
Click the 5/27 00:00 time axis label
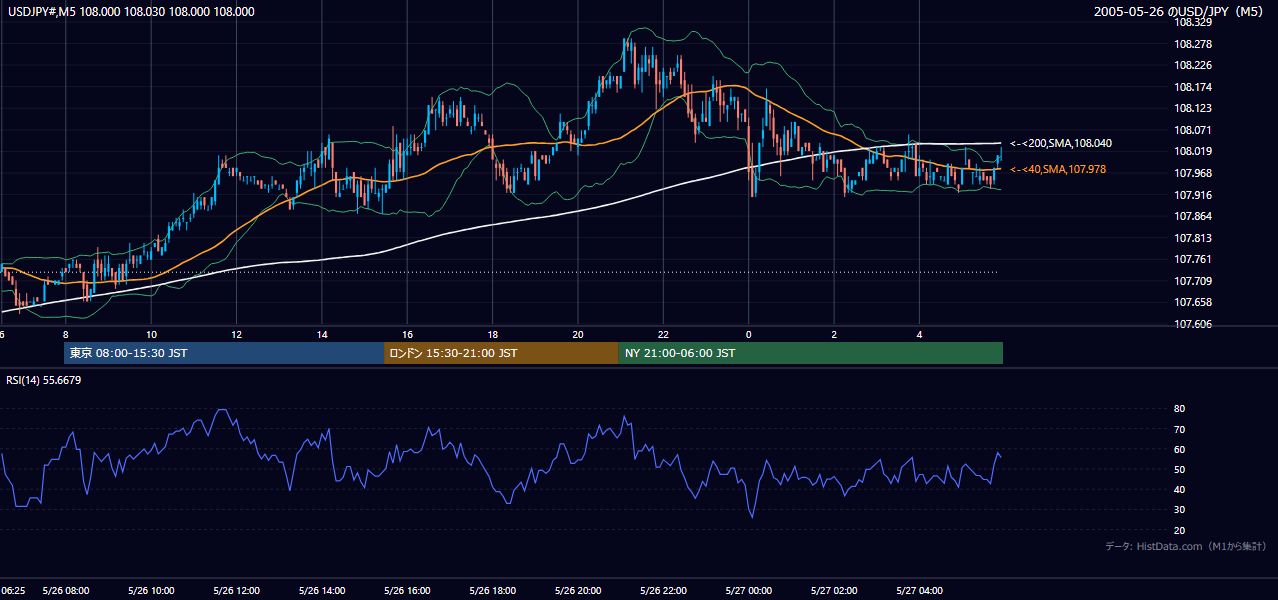coord(749,591)
